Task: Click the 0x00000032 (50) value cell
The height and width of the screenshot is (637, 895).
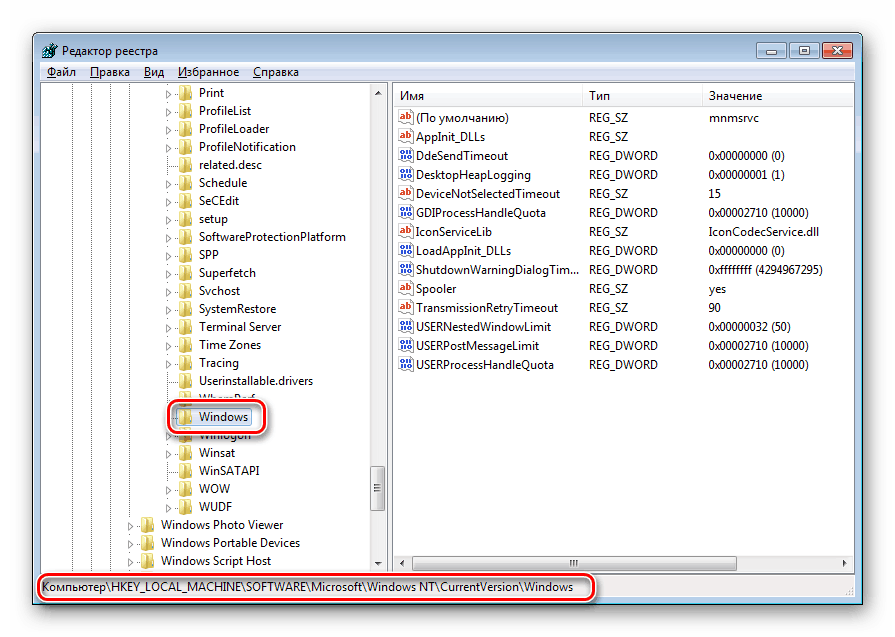Action: pyautogui.click(x=749, y=326)
